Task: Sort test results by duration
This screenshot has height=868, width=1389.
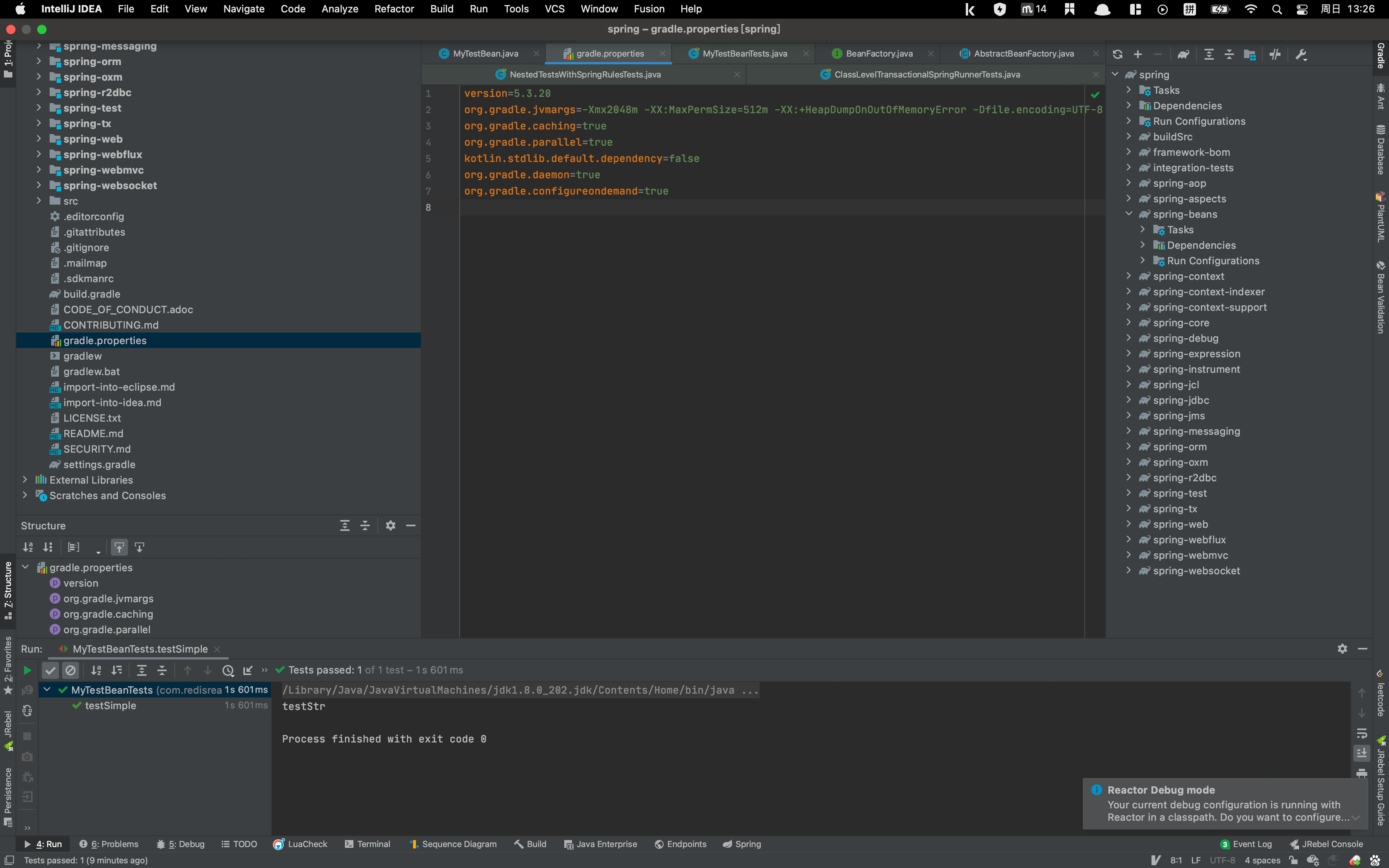Action: (x=117, y=670)
